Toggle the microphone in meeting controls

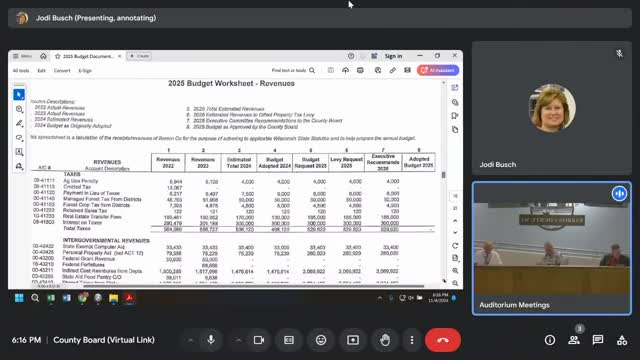[211, 340]
